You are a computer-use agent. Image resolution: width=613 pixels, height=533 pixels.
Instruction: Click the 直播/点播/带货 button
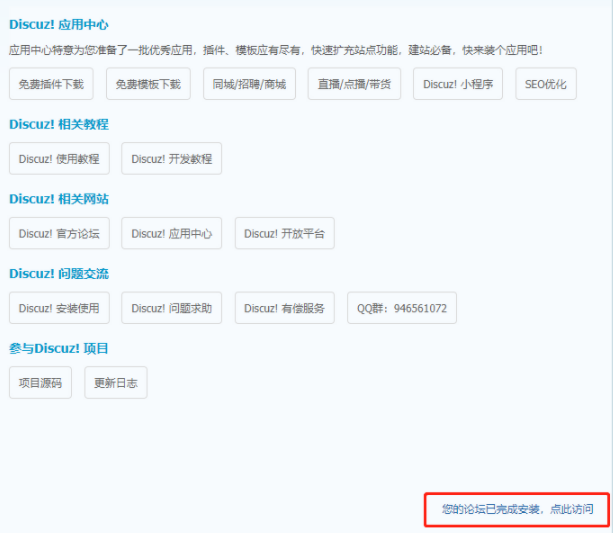[354, 84]
